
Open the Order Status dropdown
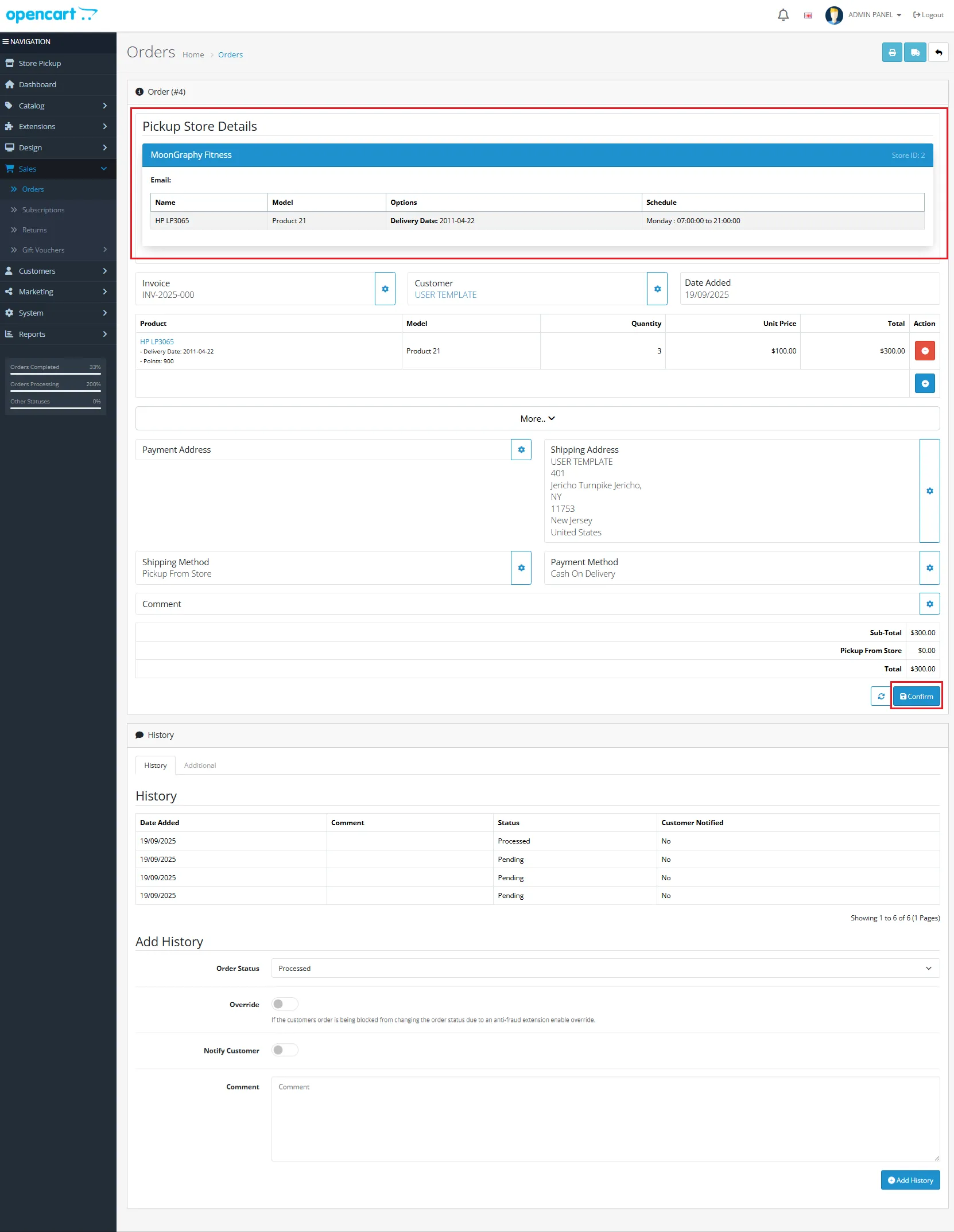pyautogui.click(x=605, y=969)
